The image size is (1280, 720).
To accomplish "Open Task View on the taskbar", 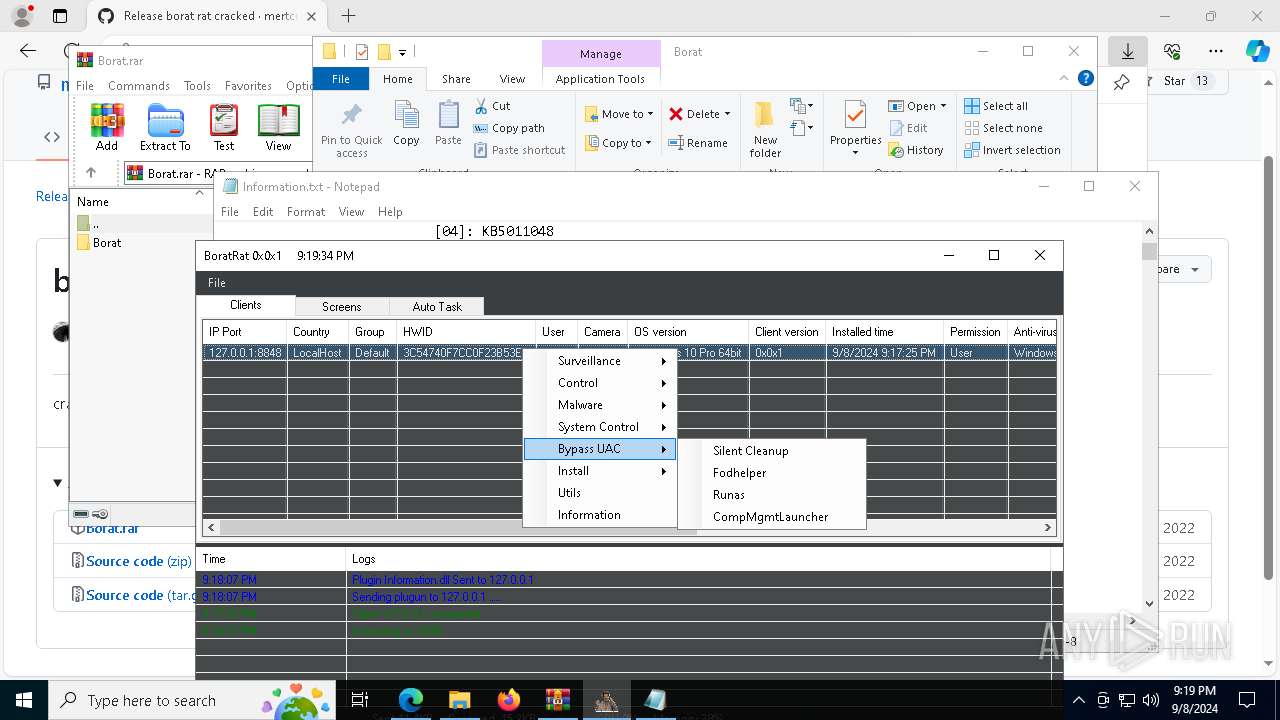I will [360, 700].
